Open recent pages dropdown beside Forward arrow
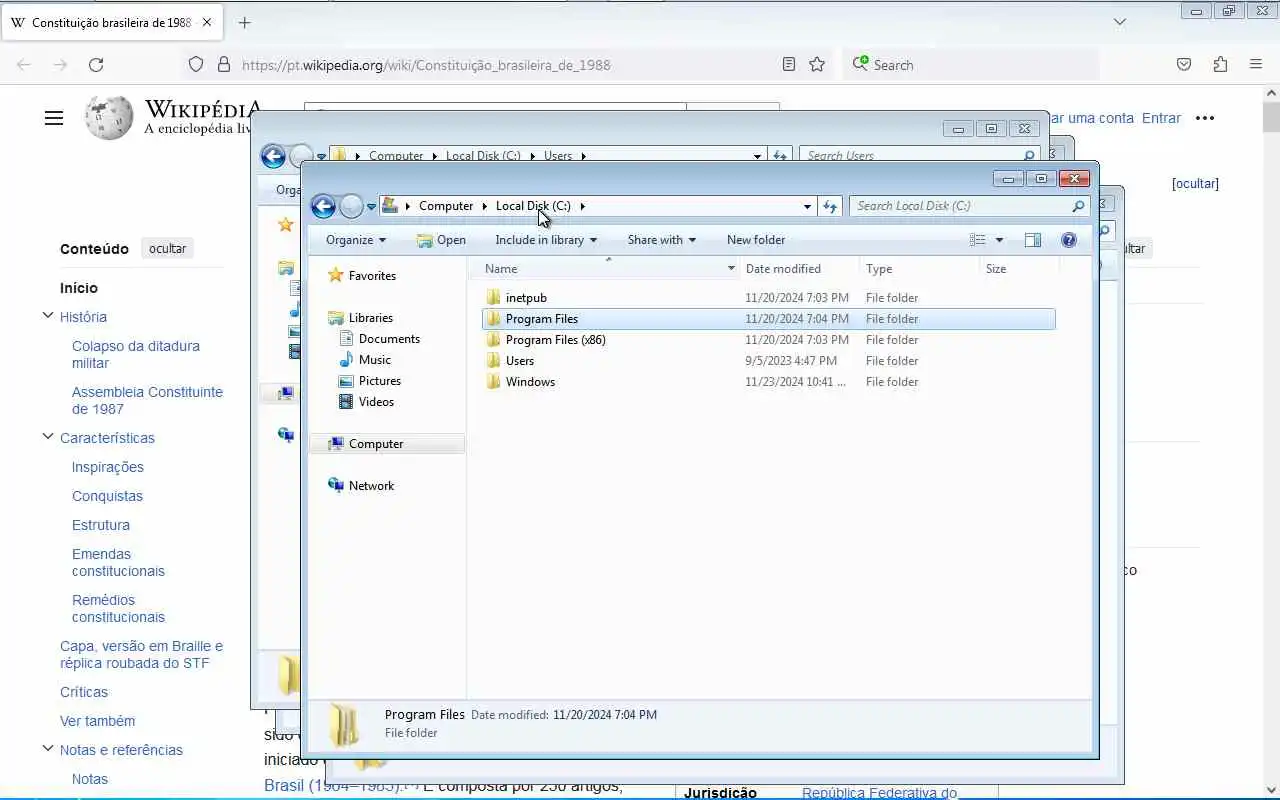 [371, 207]
